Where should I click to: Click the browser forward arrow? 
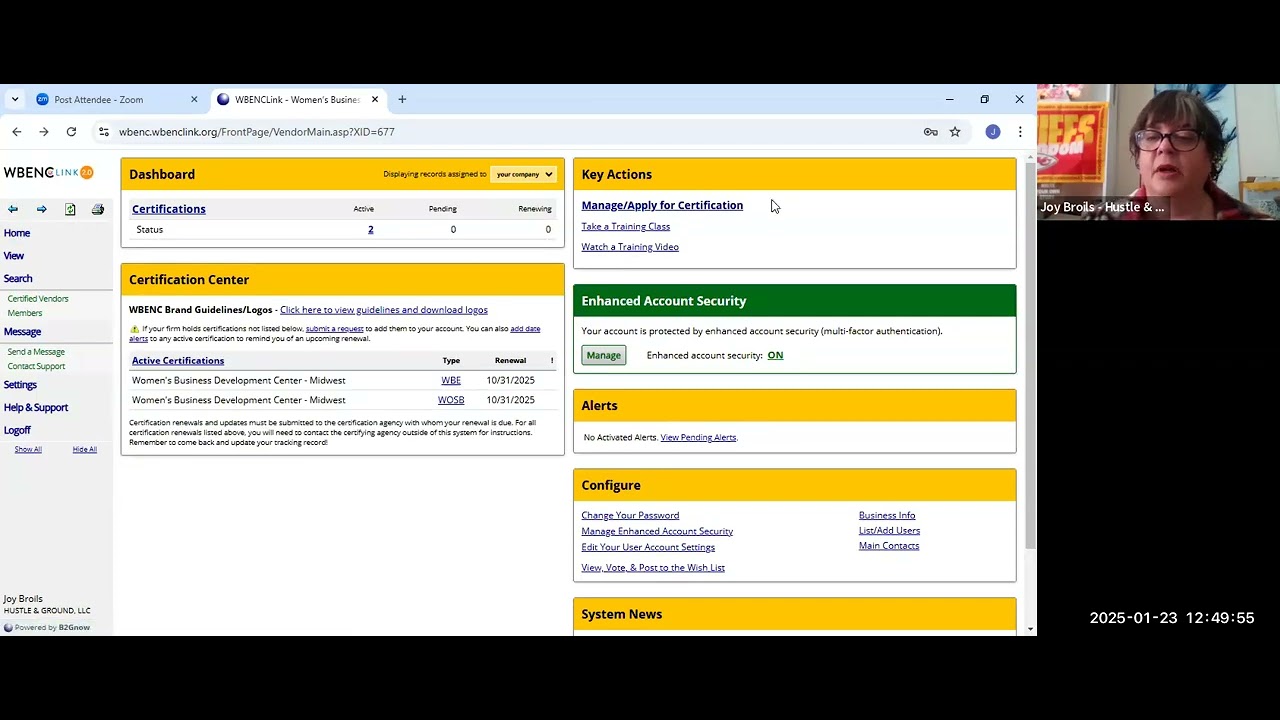coord(44,132)
